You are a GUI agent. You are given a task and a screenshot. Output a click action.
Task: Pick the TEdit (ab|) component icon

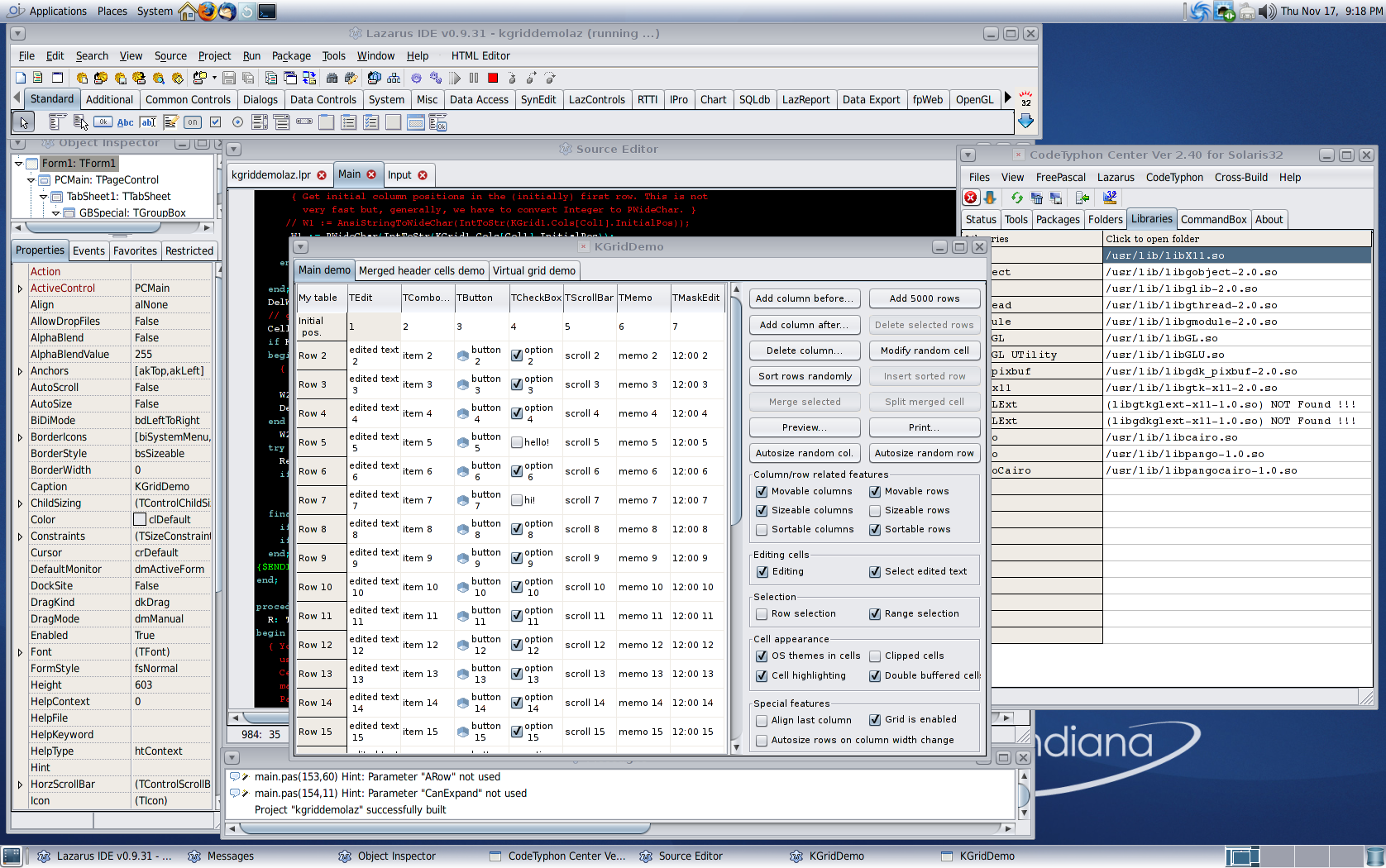pos(147,122)
